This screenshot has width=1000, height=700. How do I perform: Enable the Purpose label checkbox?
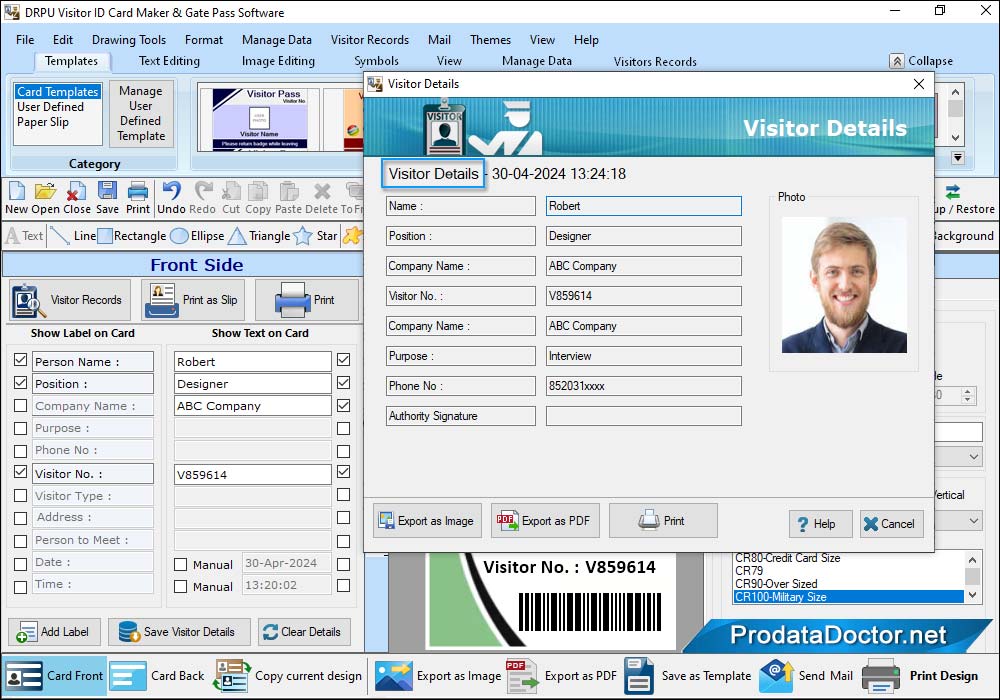[x=20, y=428]
